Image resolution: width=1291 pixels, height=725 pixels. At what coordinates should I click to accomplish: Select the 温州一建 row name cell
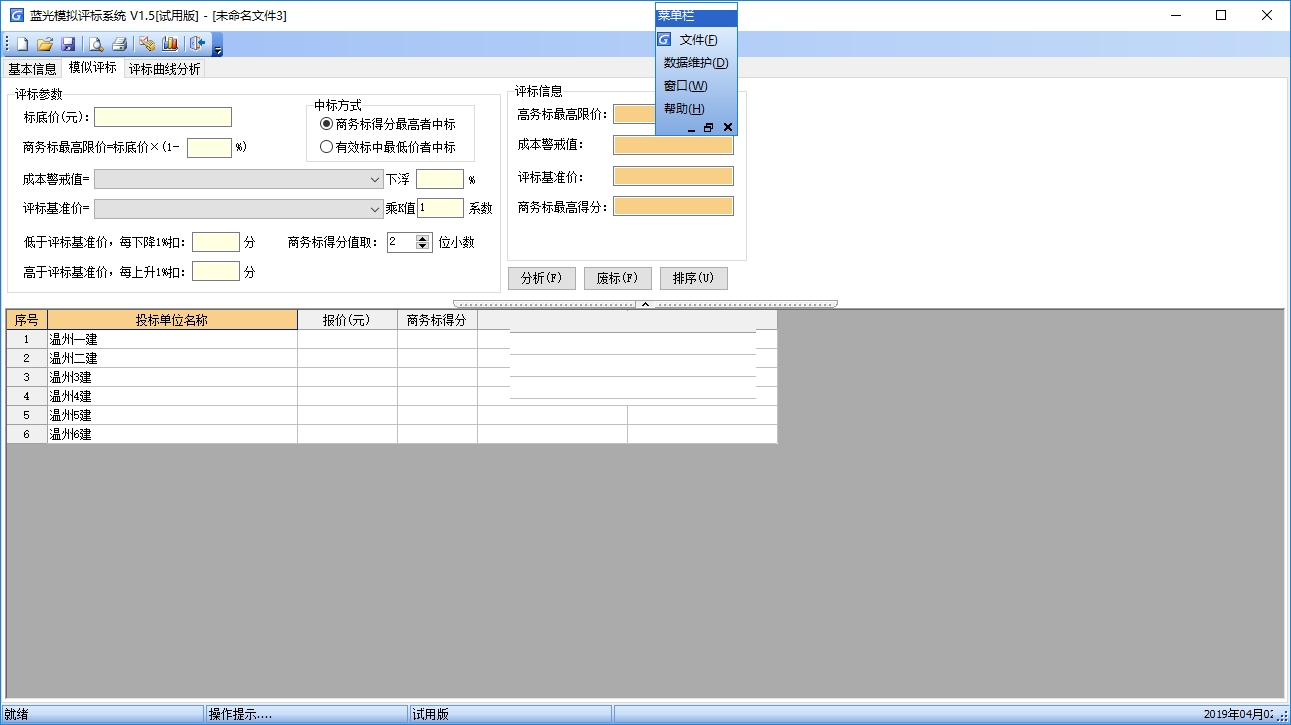172,339
